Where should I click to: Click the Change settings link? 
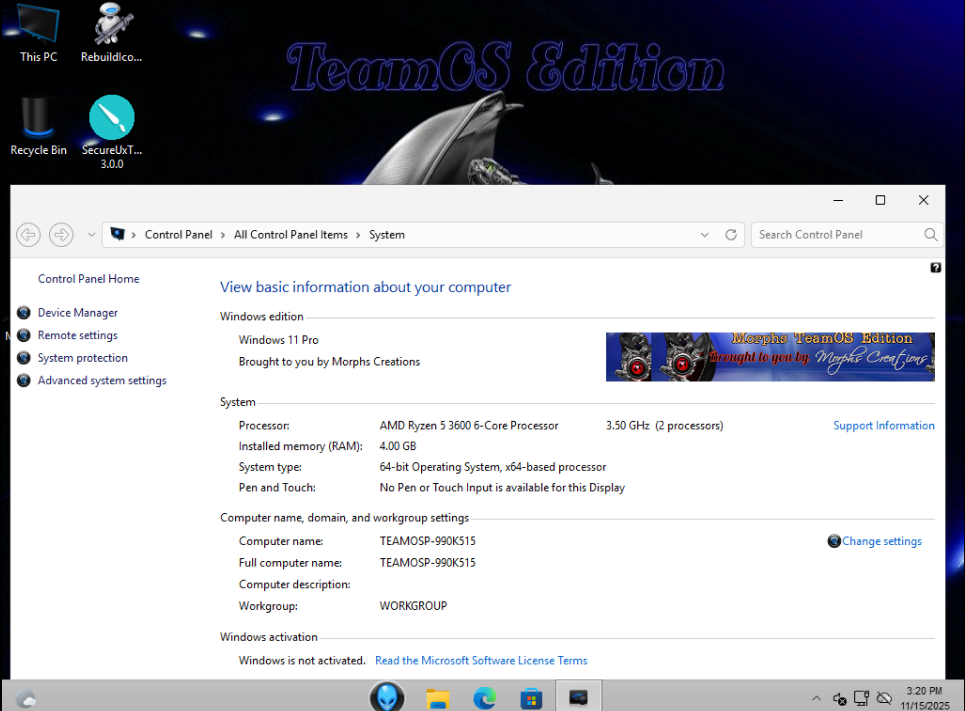(881, 541)
